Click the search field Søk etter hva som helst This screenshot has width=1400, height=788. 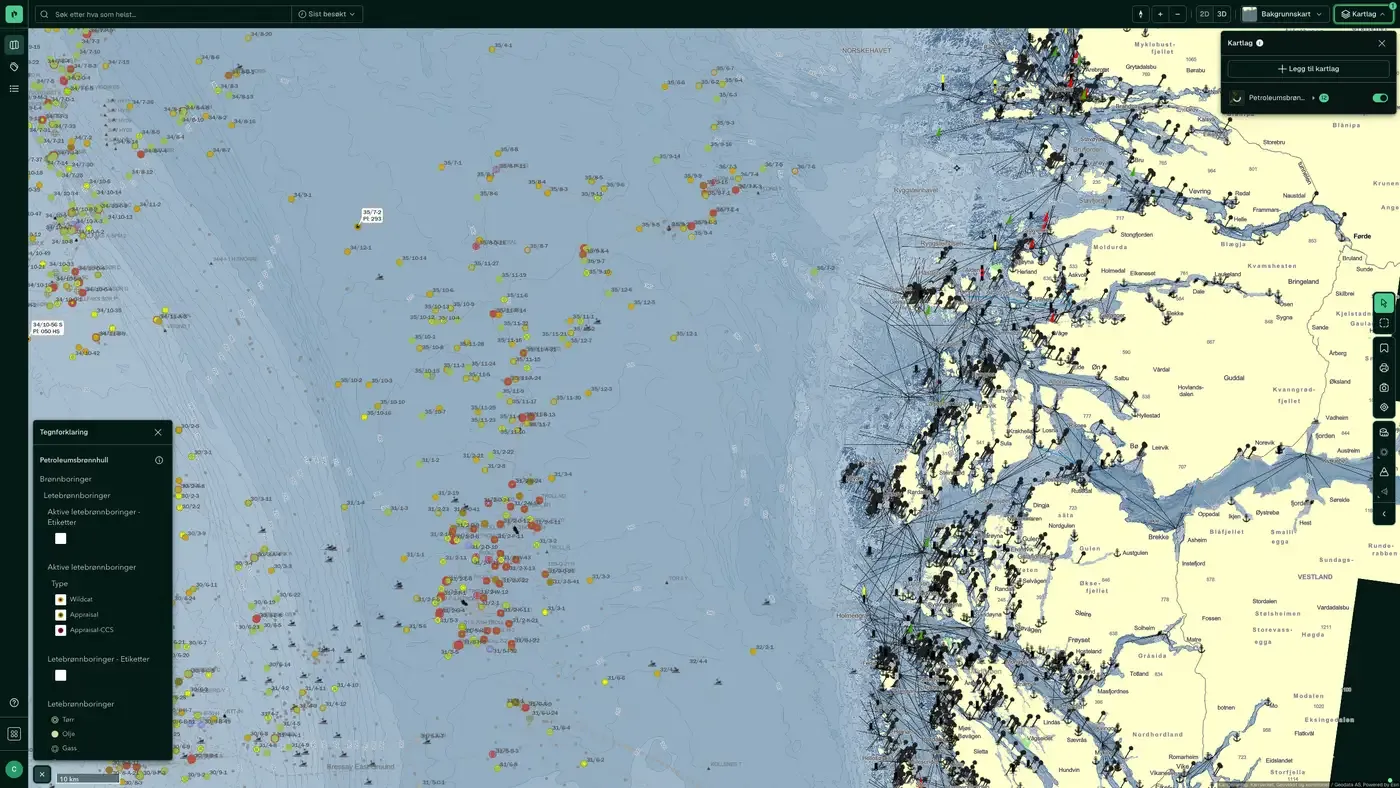164,14
